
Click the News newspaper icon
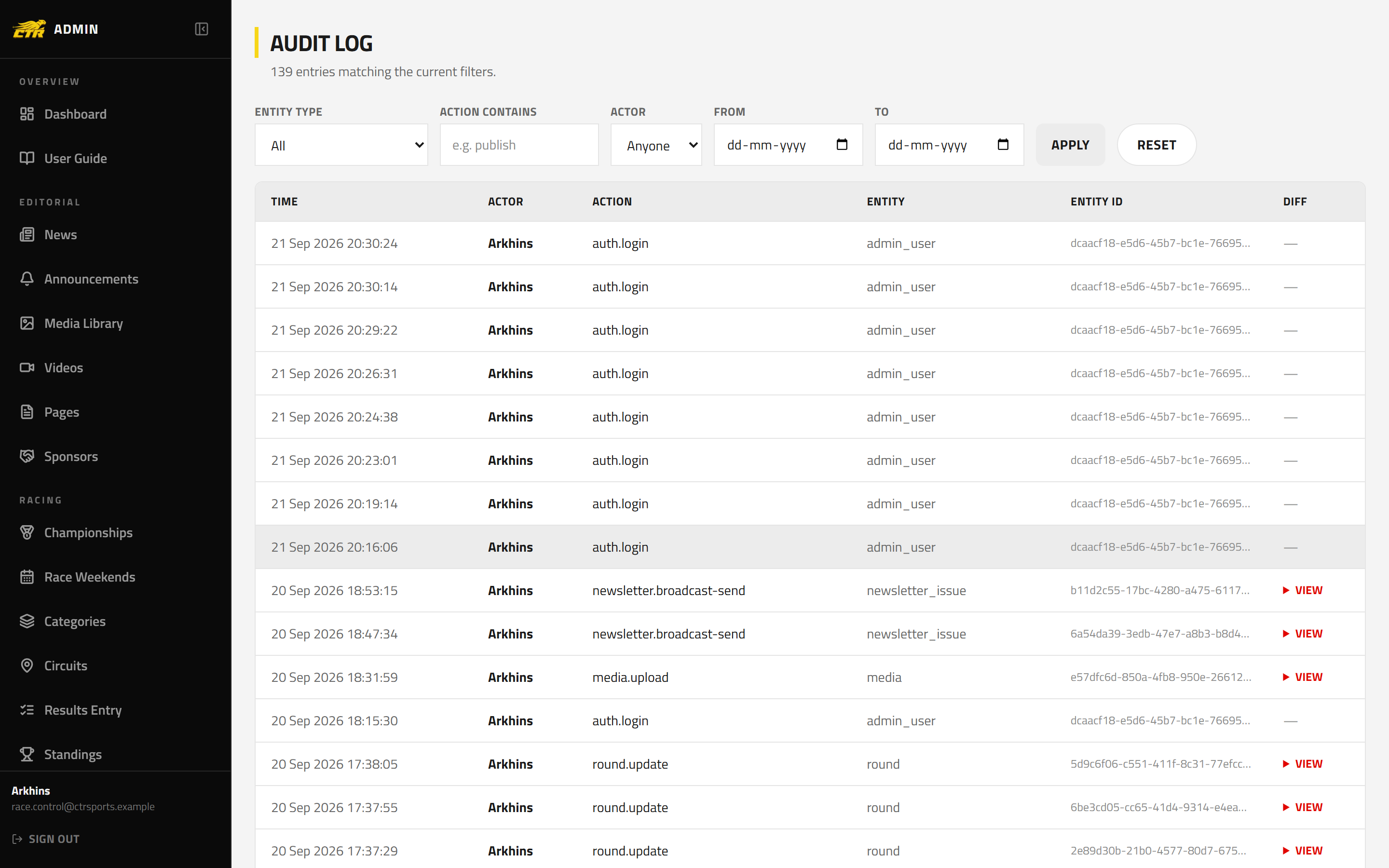point(27,234)
